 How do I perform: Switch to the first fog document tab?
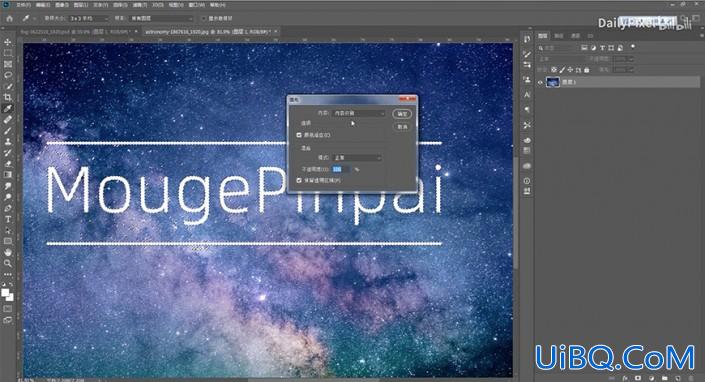76,31
